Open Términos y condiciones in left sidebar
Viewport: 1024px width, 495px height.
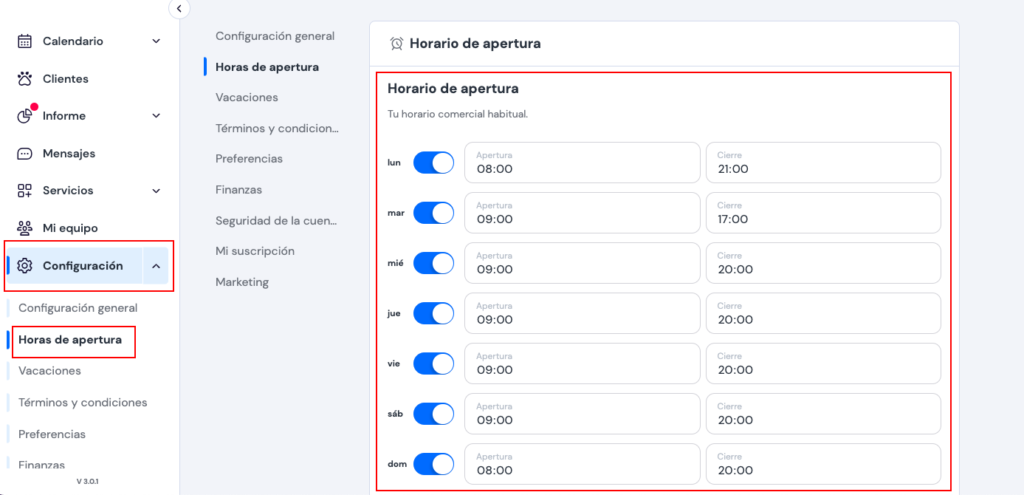pos(83,403)
